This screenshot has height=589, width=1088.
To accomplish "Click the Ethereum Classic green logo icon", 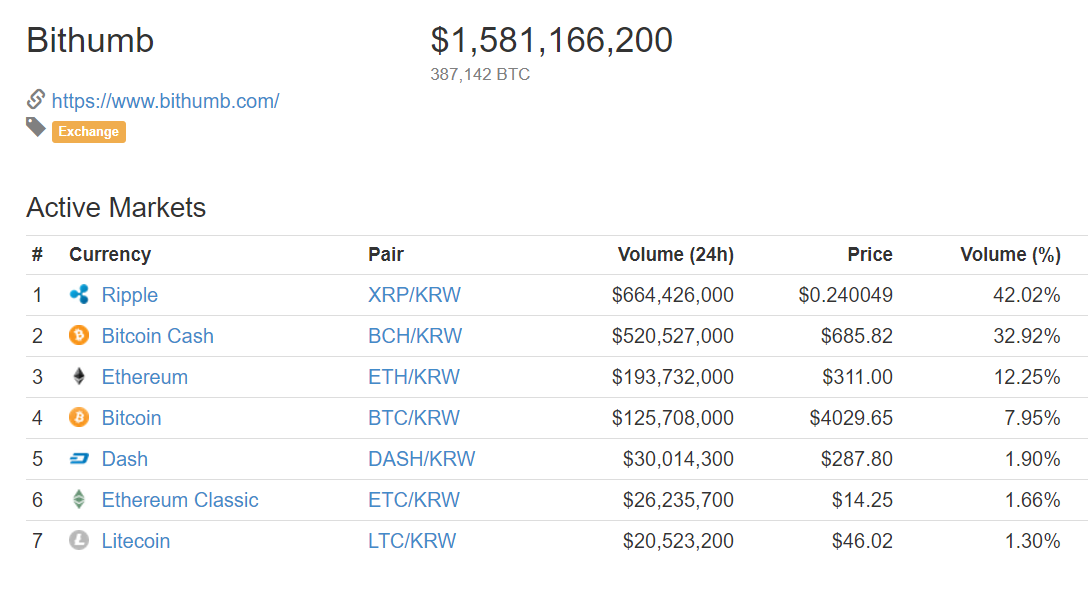I will pos(79,500).
